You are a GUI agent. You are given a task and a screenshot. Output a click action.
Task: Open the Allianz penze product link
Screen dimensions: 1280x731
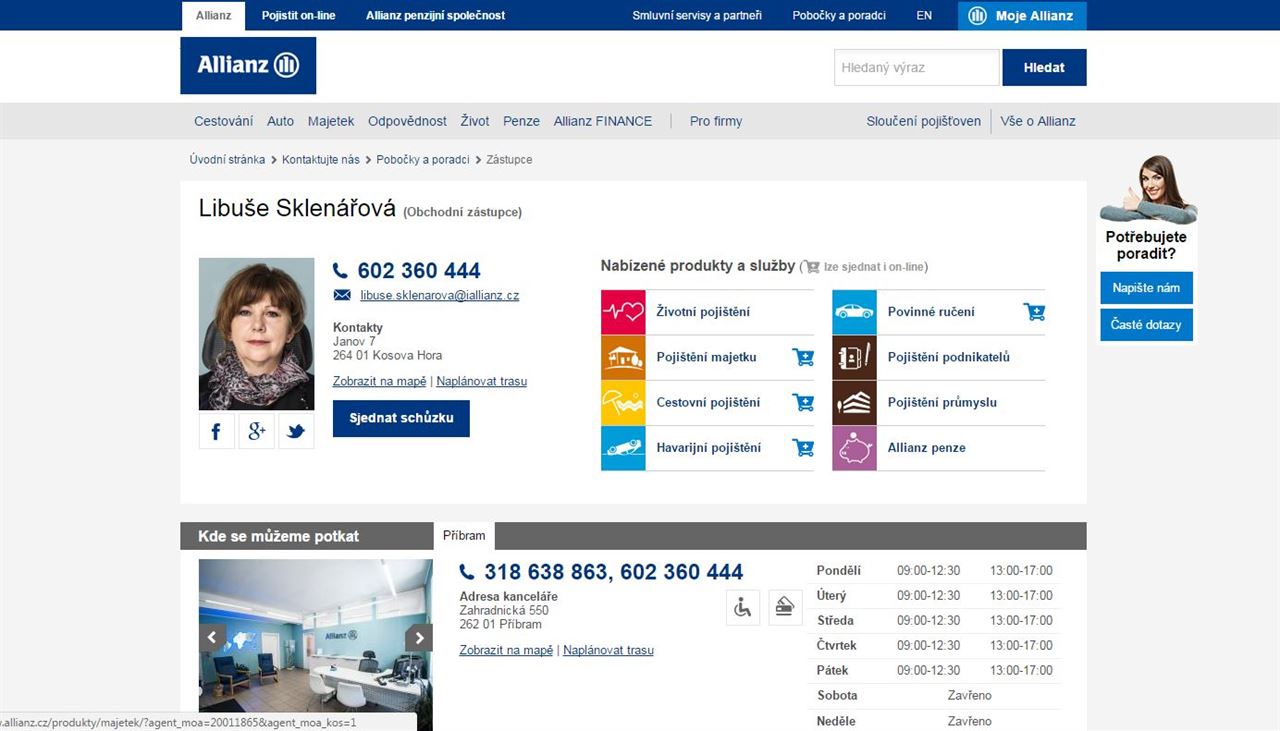[x=927, y=448]
